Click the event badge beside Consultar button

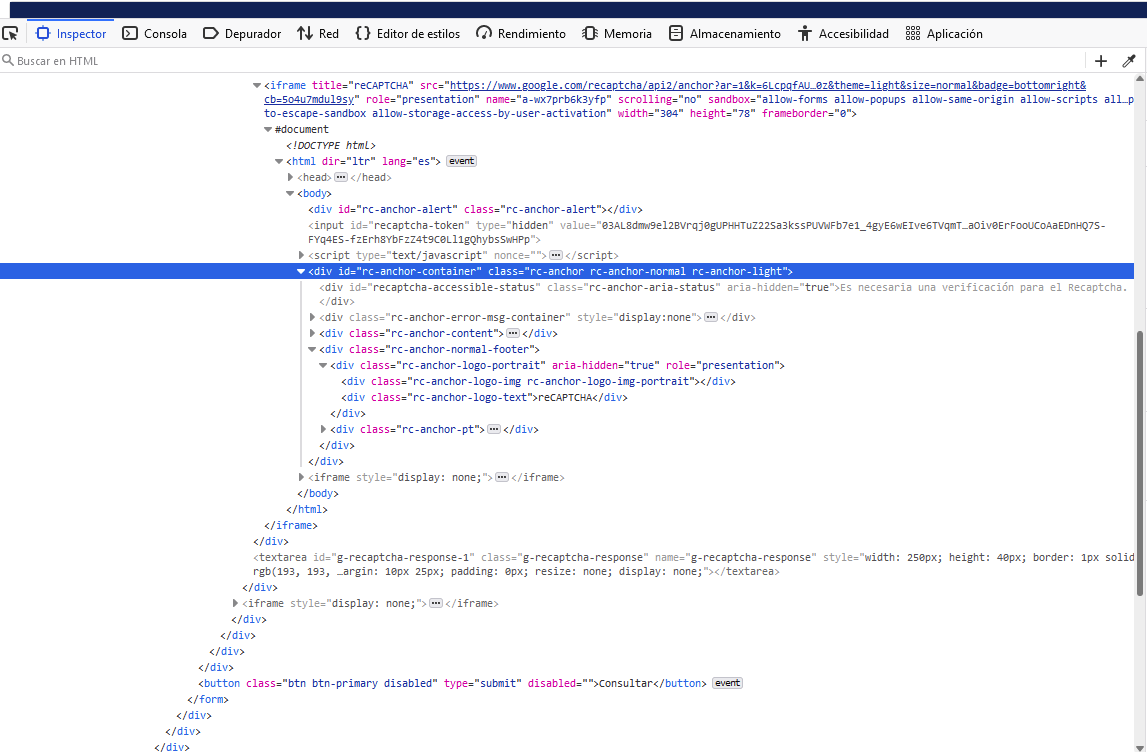coord(727,683)
